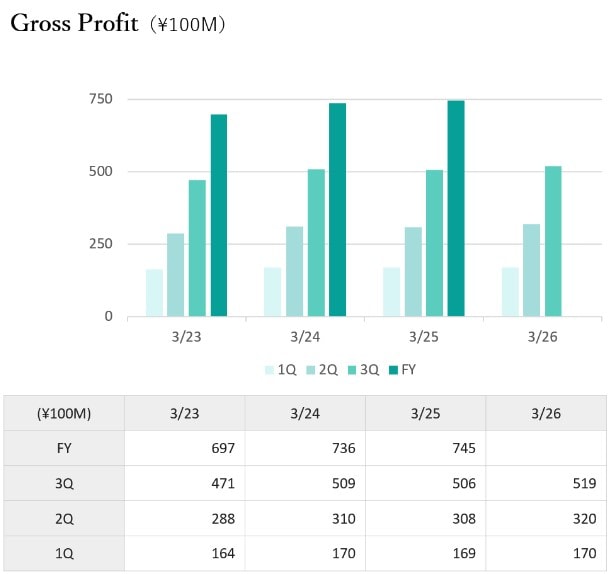Click the 3/23 1Q bar
This screenshot has height=574, width=610.
point(154,292)
